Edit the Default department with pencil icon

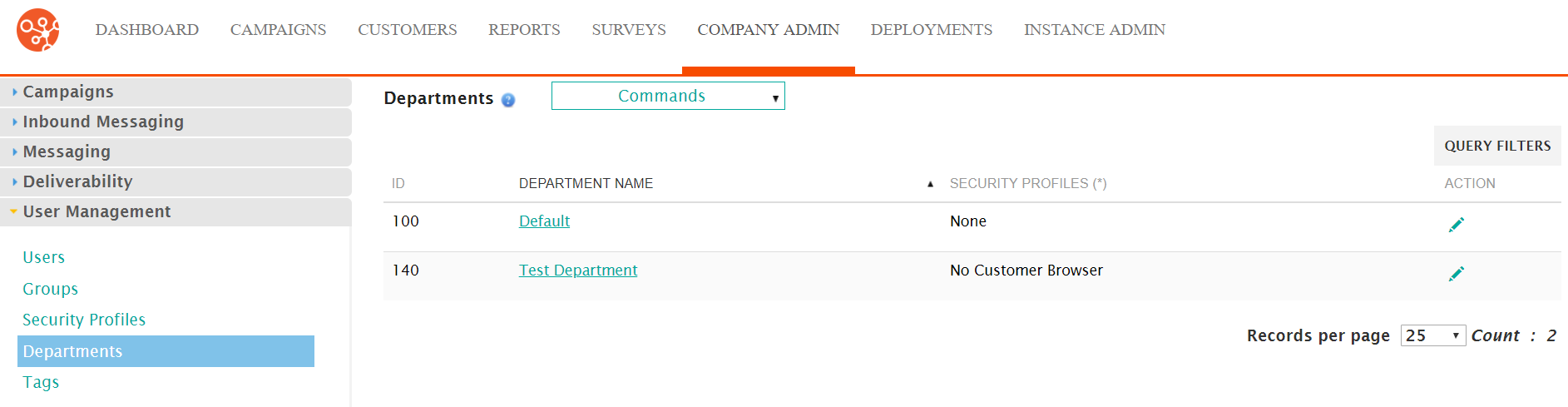pos(1456,225)
